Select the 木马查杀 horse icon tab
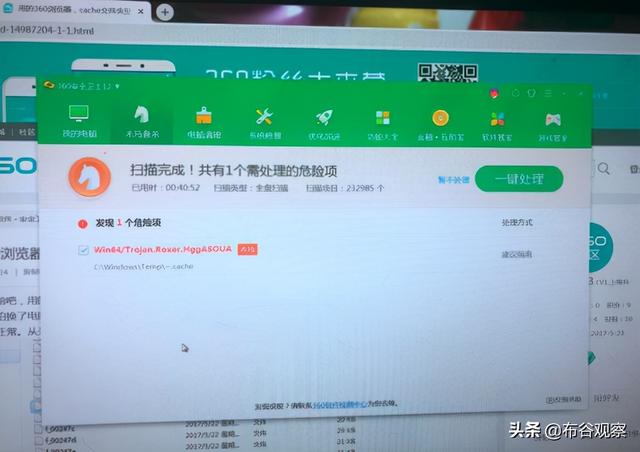Image resolution: width=640 pixels, height=452 pixels. pyautogui.click(x=142, y=121)
